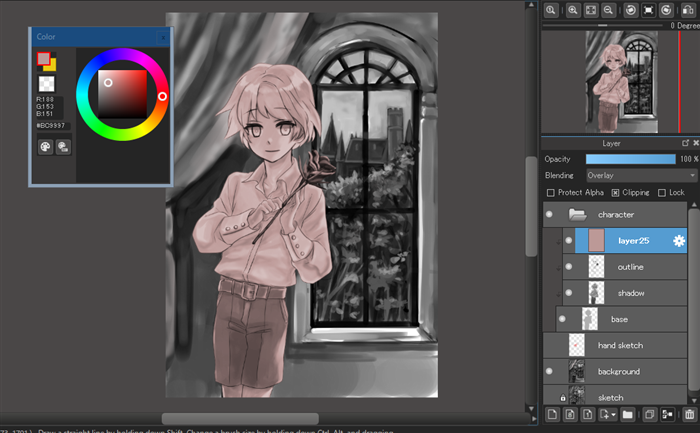700x433 pixels.
Task: Click the 100% zoom reset magnifier icon
Action: pyautogui.click(x=551, y=10)
